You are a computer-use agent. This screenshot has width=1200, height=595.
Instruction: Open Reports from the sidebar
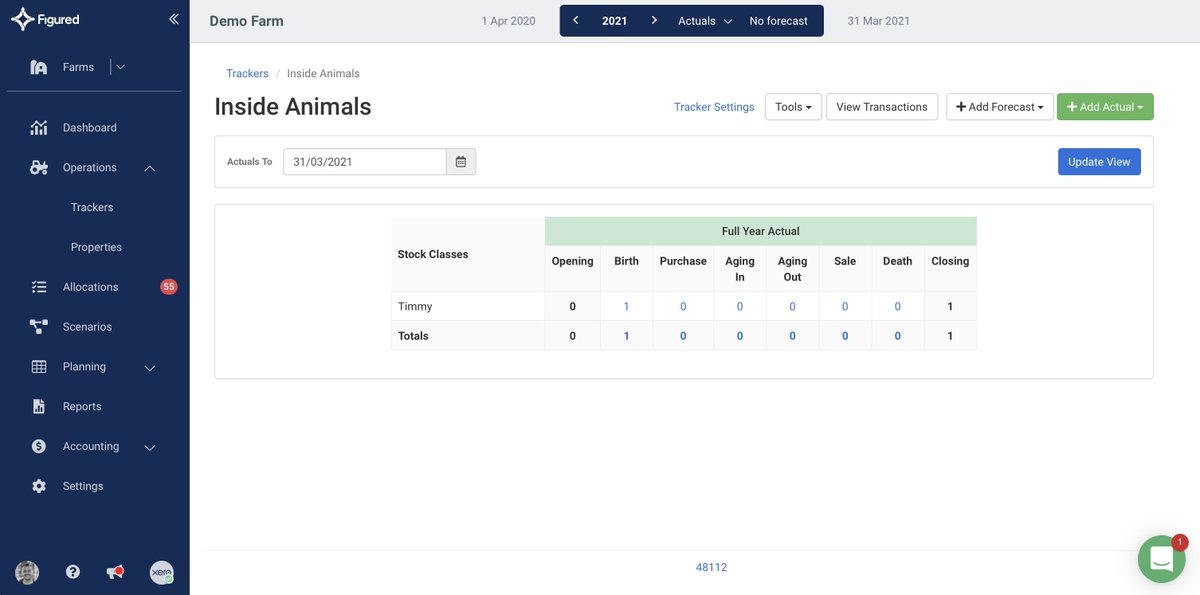tap(82, 407)
